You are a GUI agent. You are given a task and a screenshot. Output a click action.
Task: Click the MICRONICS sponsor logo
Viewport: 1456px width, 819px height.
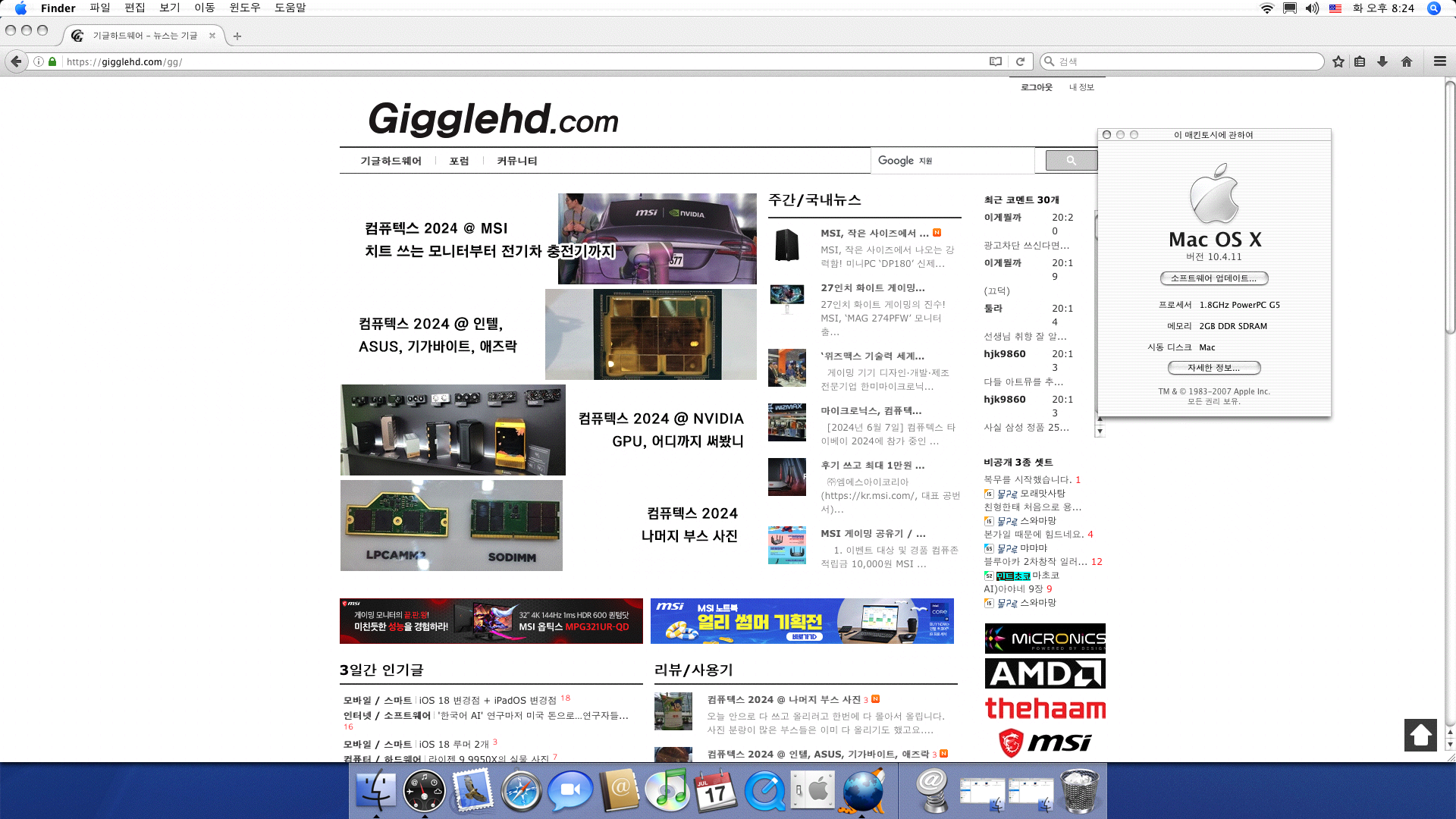coord(1045,639)
